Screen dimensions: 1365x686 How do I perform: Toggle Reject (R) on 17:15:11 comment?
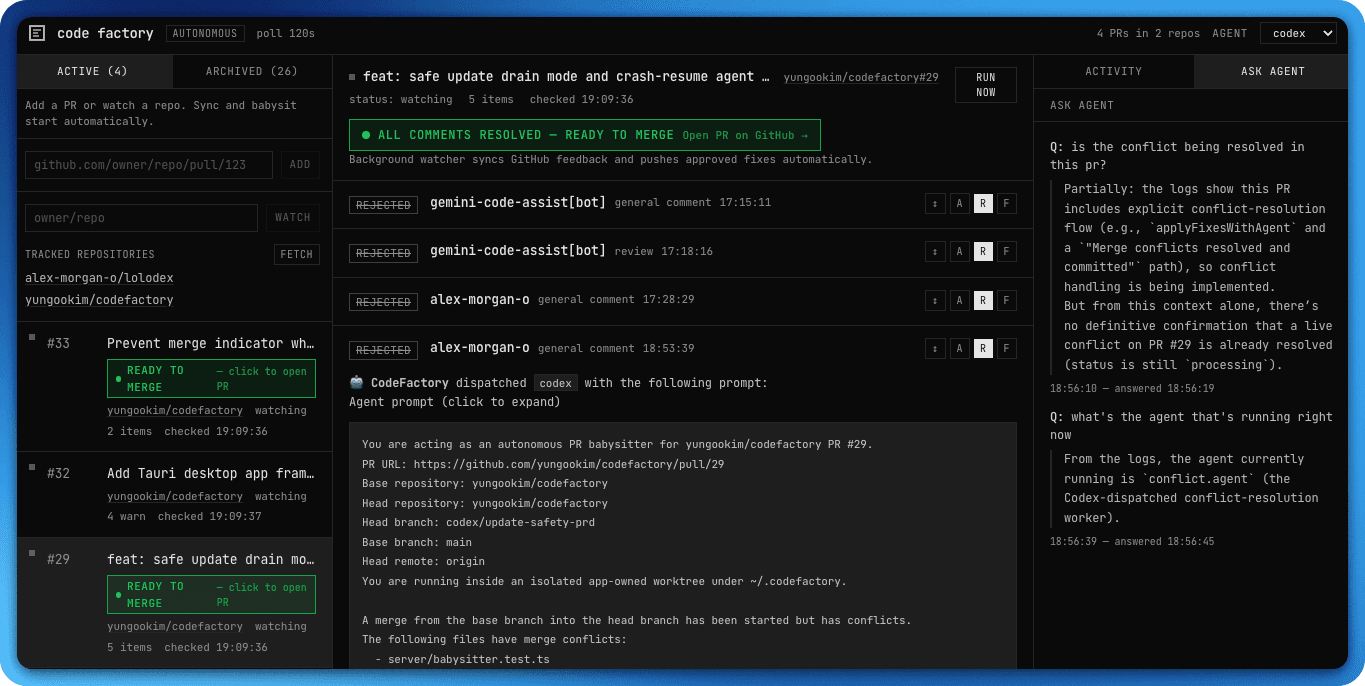point(984,203)
